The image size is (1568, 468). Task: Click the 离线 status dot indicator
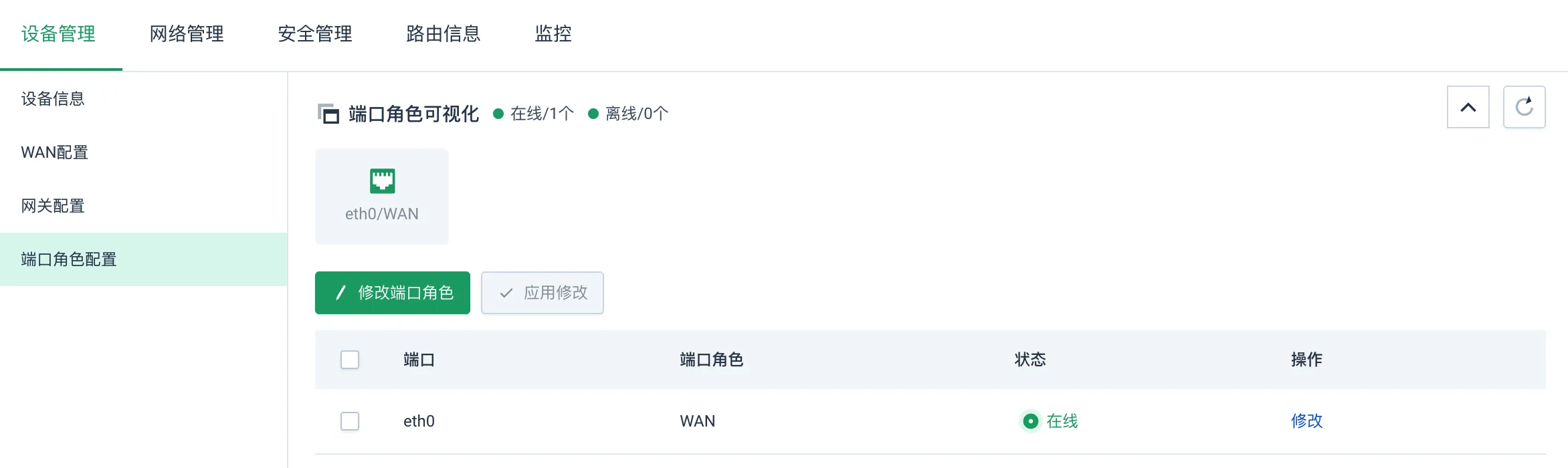pyautogui.click(x=593, y=114)
